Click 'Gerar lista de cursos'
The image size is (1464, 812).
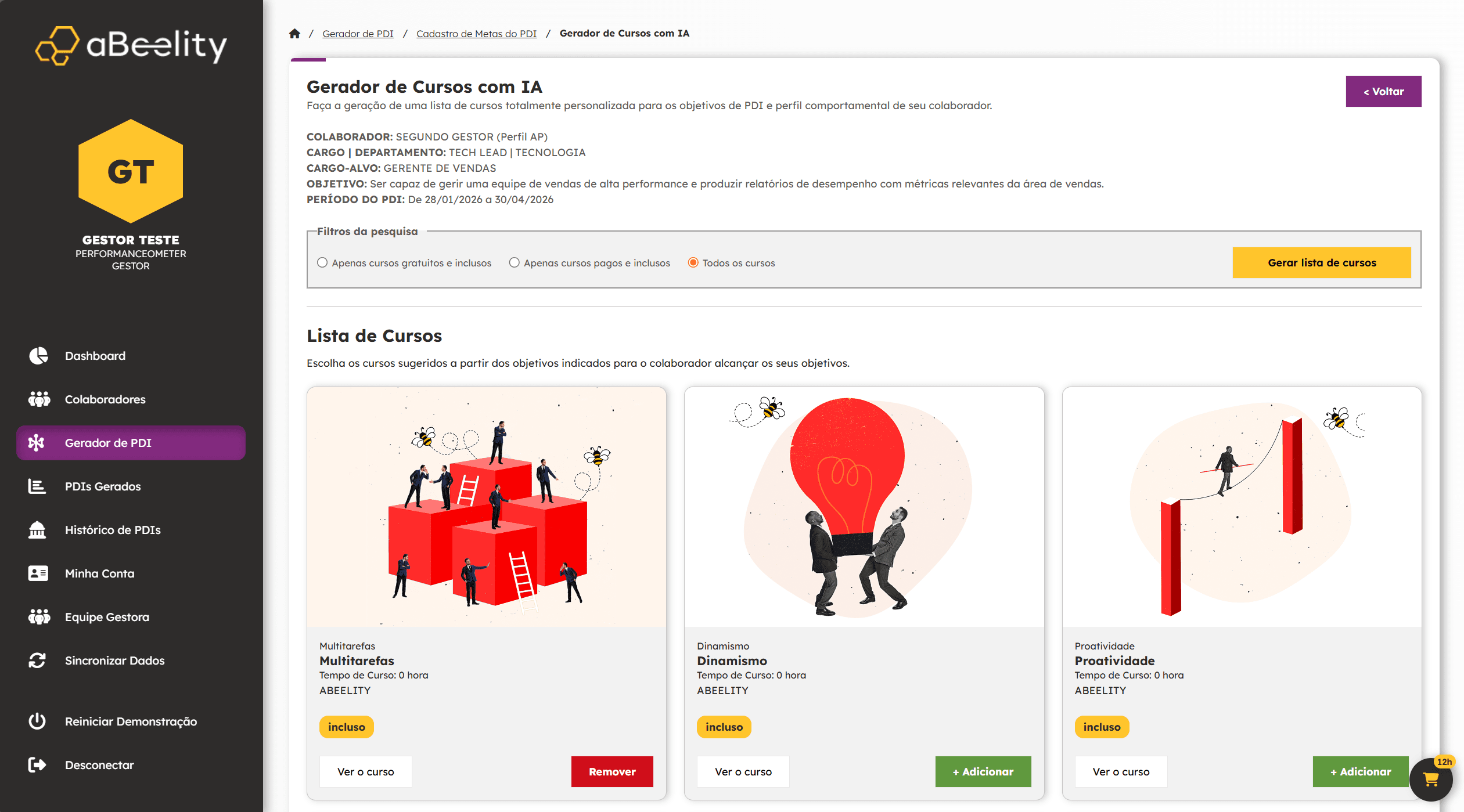pyautogui.click(x=1322, y=262)
